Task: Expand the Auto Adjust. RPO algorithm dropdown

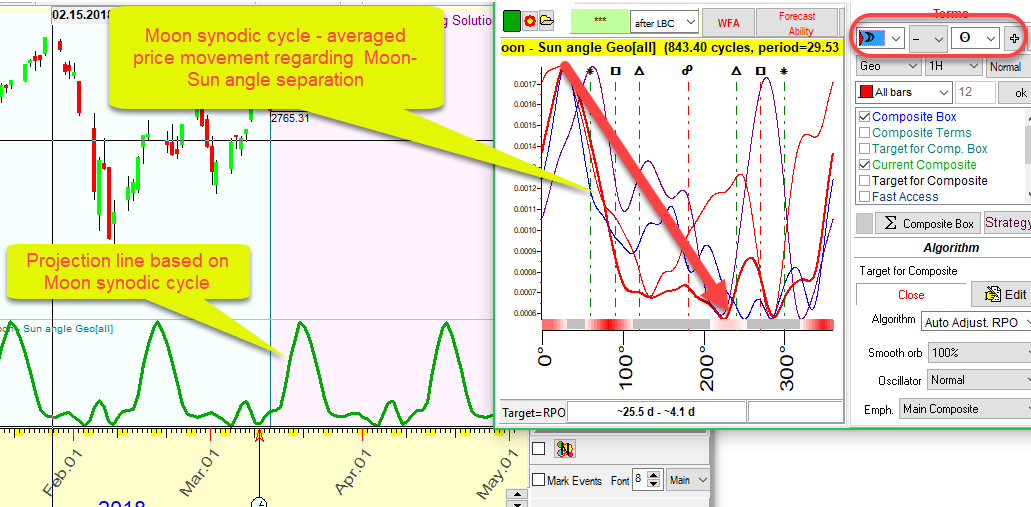Action: click(x=975, y=323)
